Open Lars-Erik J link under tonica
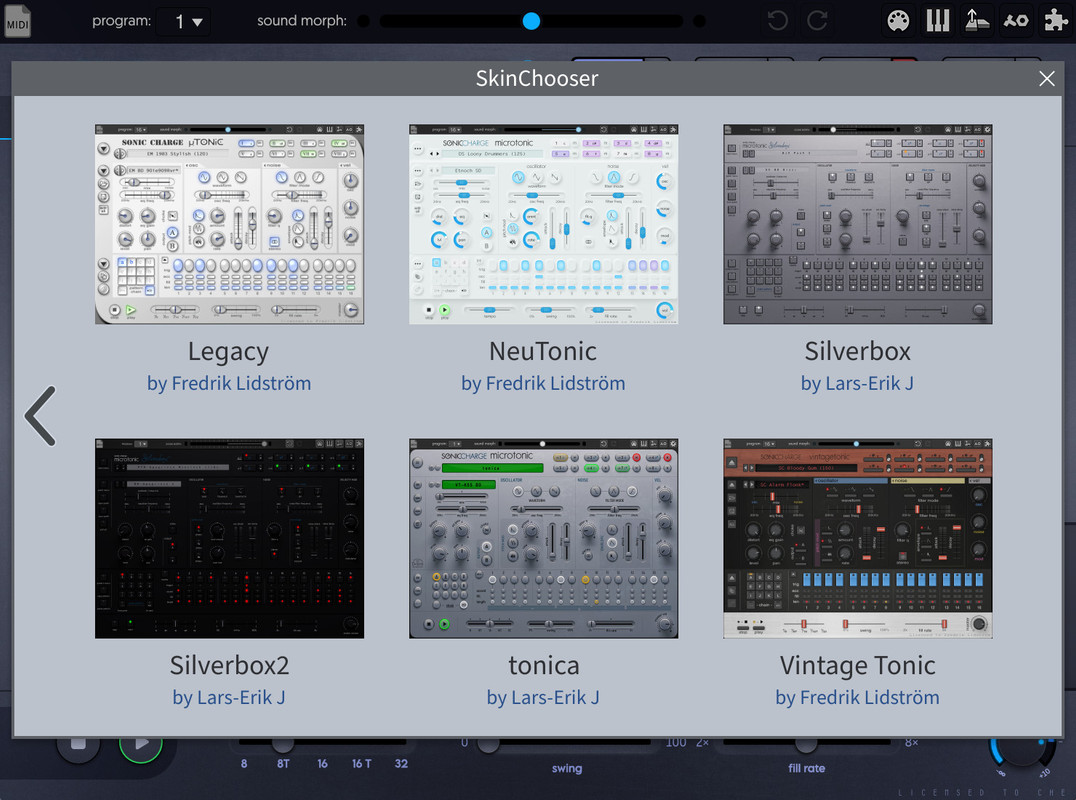This screenshot has width=1076, height=800. click(543, 697)
